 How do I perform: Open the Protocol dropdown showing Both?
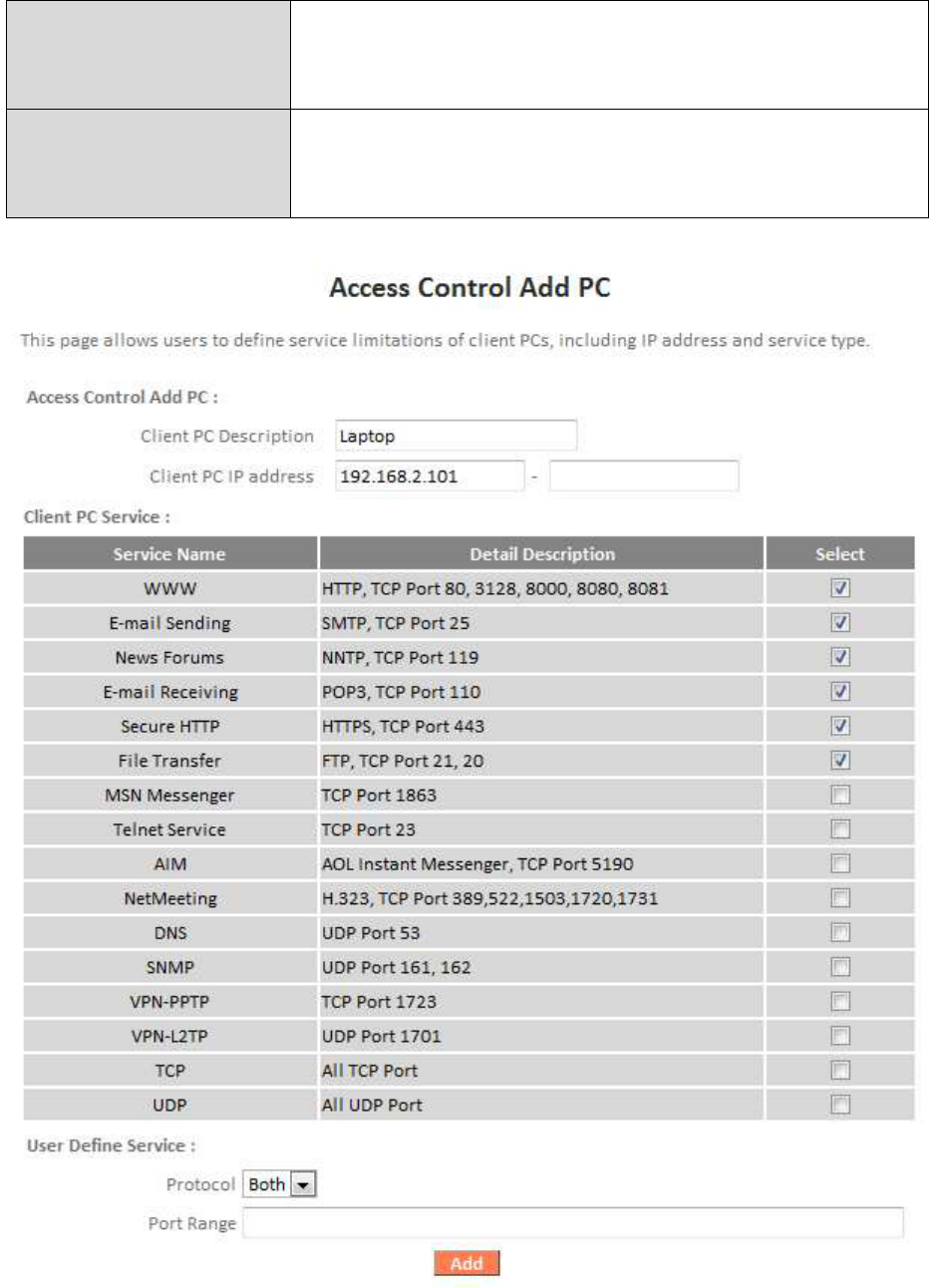point(279,1184)
